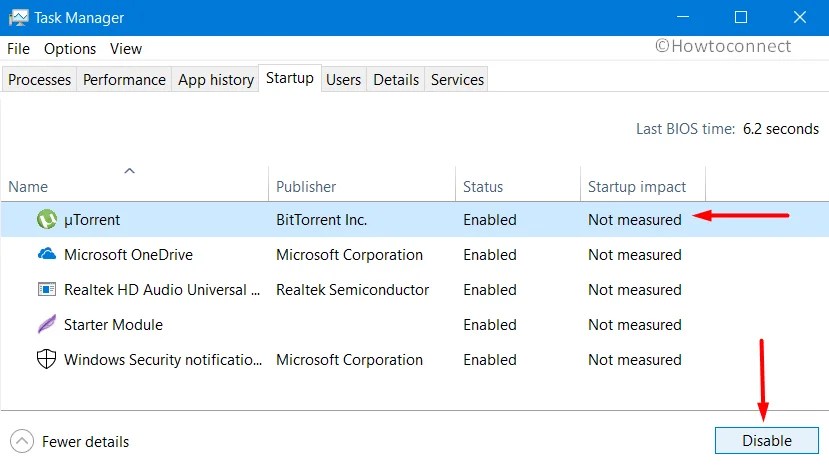This screenshot has height=469, width=829.
Task: Click the Windows Security shield icon
Action: click(x=47, y=359)
